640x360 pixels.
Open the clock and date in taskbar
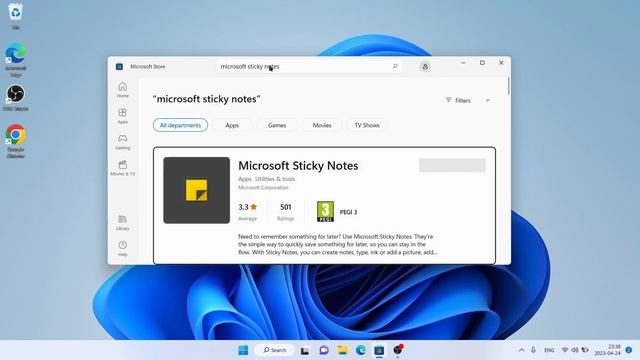tap(607, 350)
